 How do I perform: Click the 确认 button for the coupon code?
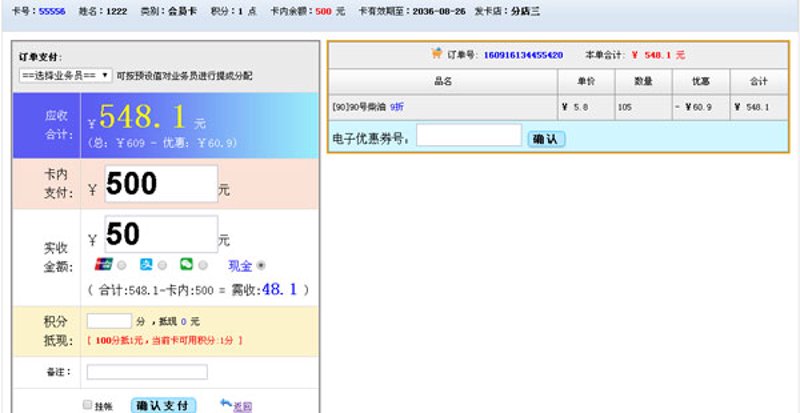pyautogui.click(x=546, y=139)
